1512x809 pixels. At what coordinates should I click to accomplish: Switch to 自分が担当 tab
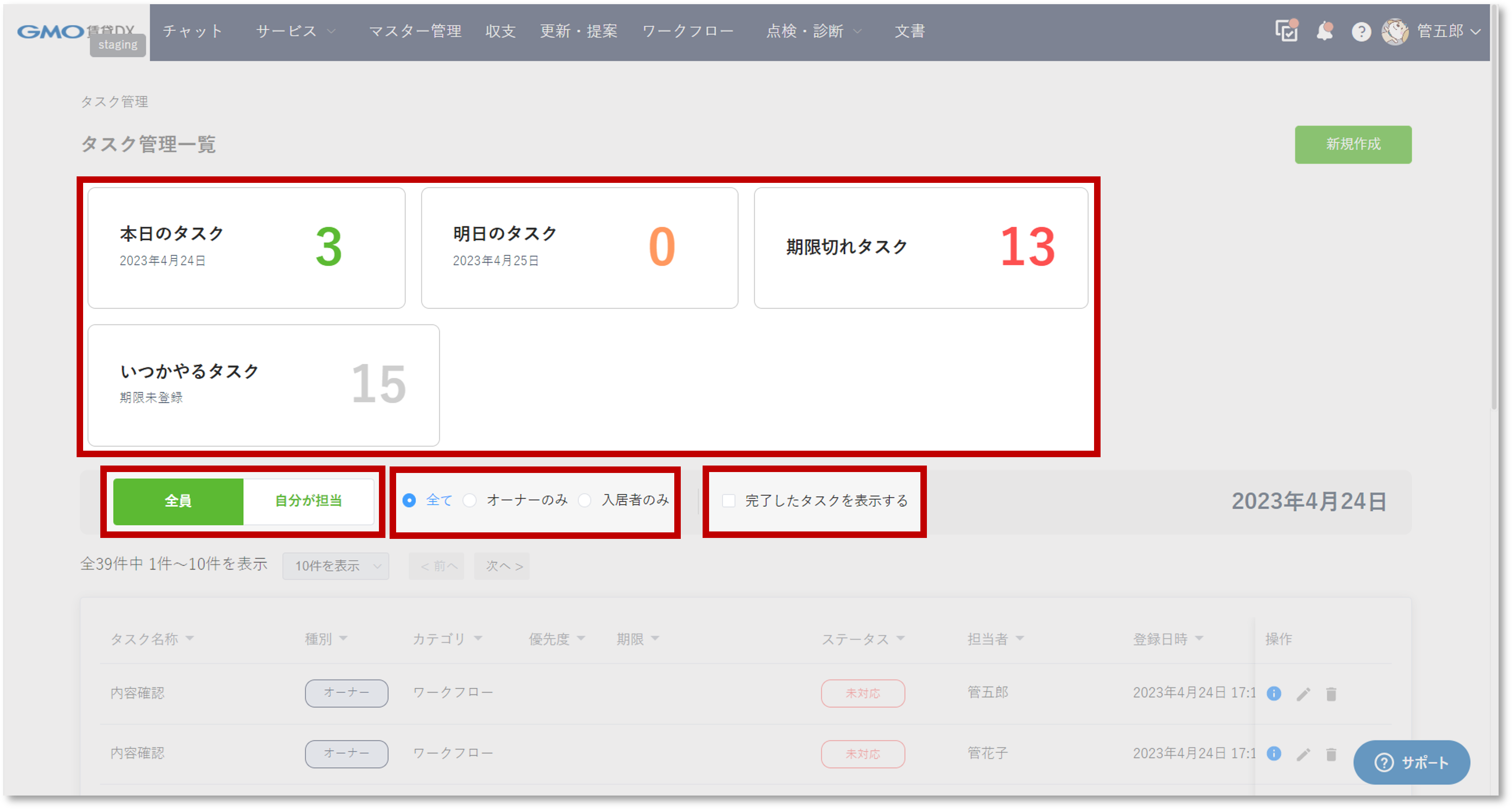308,501
